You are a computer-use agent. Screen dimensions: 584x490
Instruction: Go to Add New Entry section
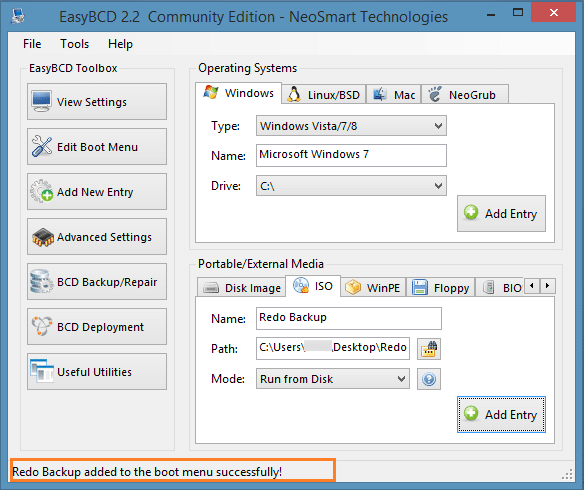(97, 191)
